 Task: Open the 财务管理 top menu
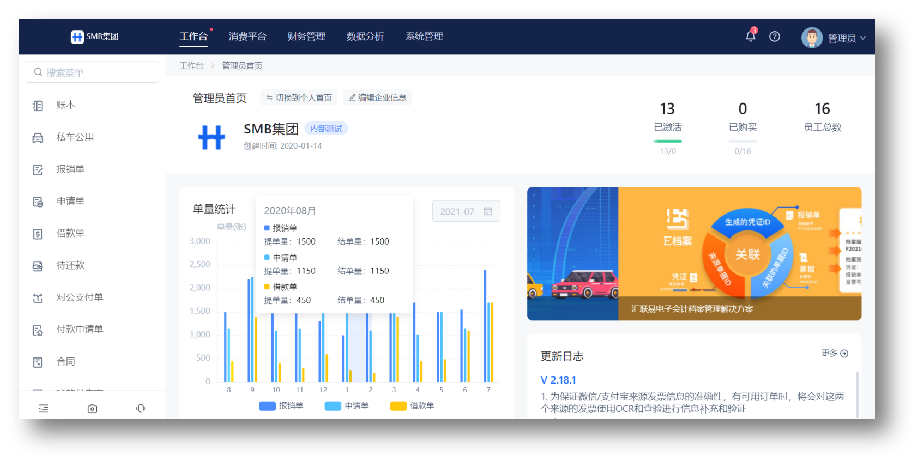coord(306,36)
